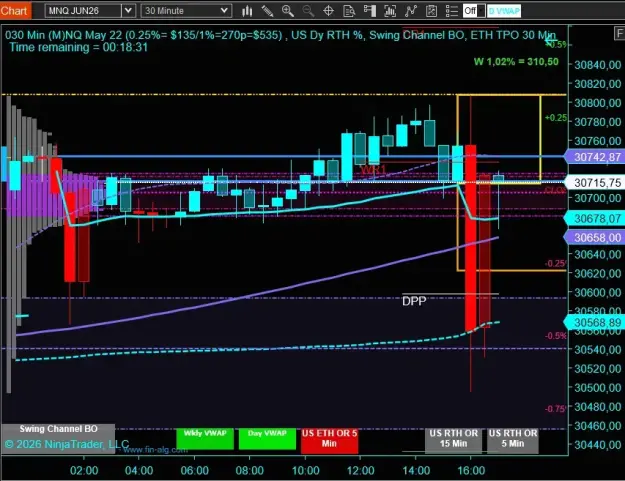Click the US RTH OR 5 Min button

[x=513, y=440]
